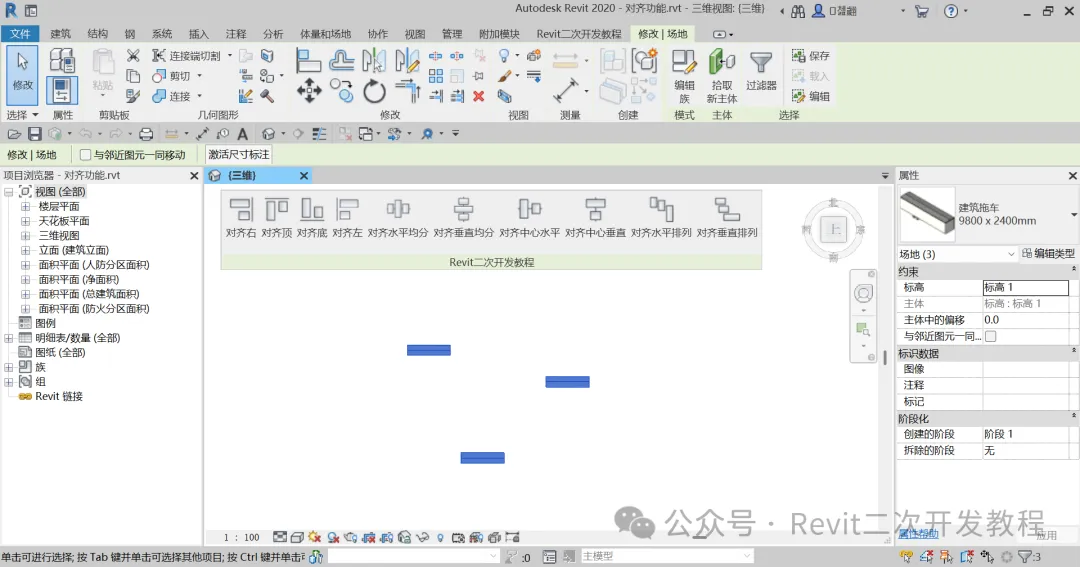Viewport: 1080px width, 567px height.
Task: Switch to the 注释 ribbon tab
Action: tap(236, 34)
